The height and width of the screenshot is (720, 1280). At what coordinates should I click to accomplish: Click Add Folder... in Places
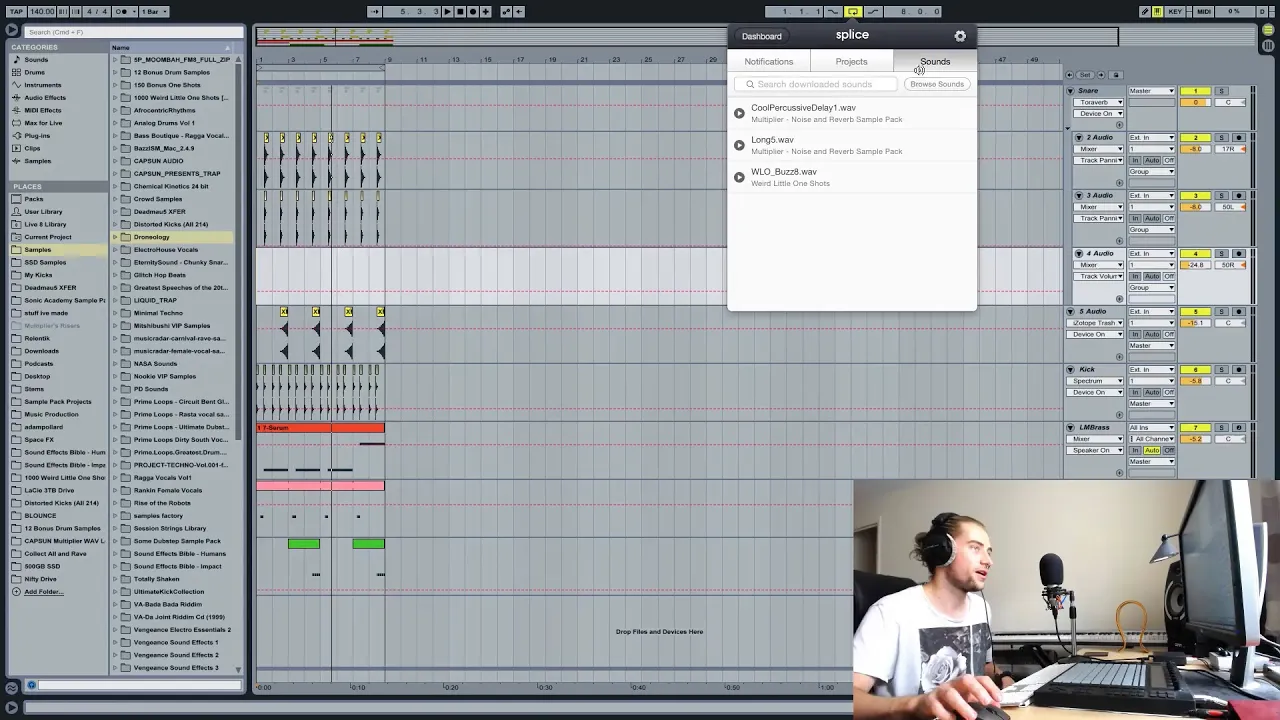[x=43, y=592]
